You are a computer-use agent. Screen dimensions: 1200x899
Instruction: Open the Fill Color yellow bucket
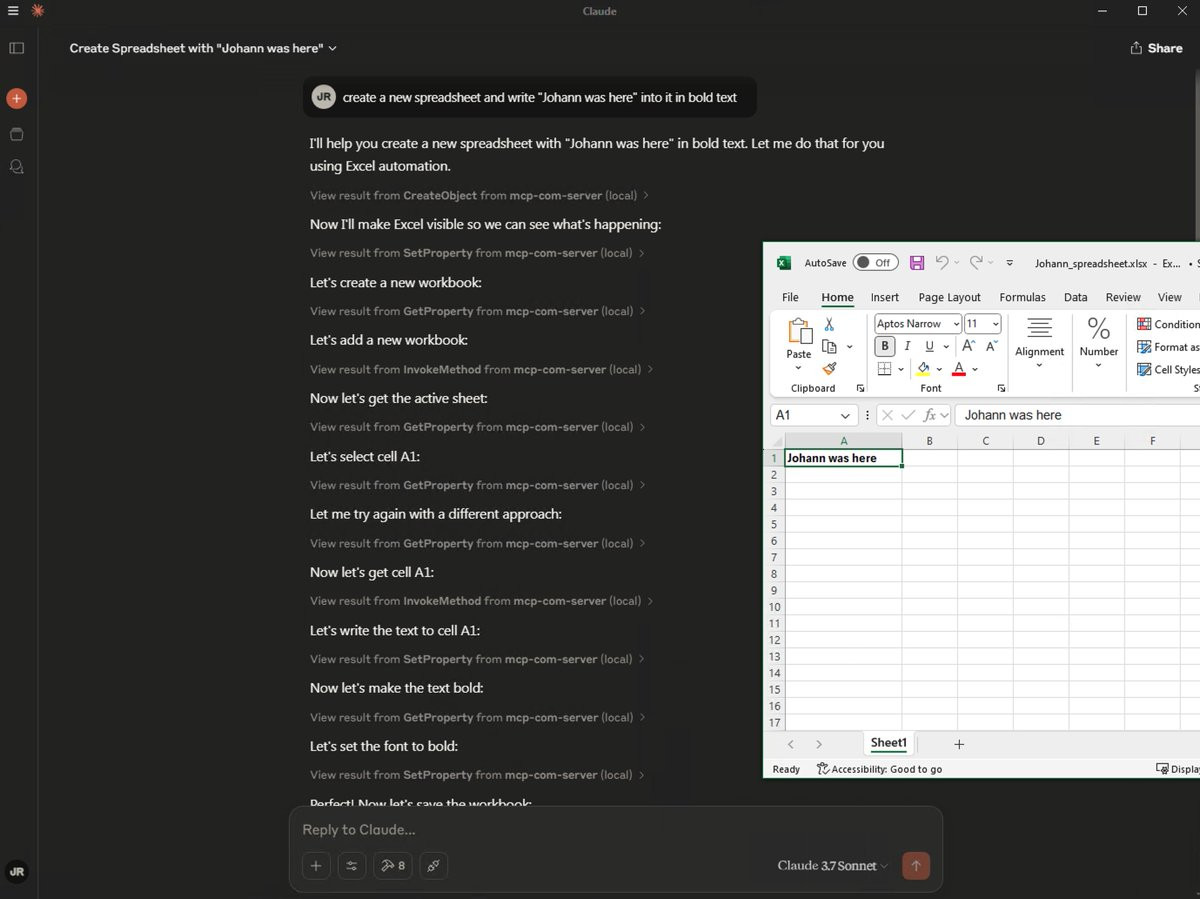point(923,369)
